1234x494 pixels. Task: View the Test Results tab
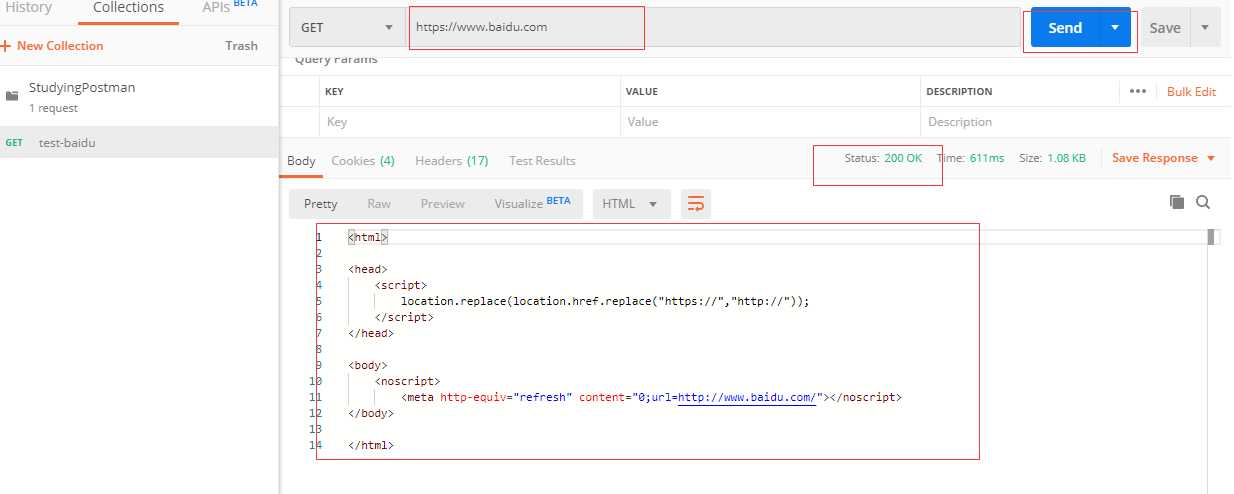pos(542,160)
